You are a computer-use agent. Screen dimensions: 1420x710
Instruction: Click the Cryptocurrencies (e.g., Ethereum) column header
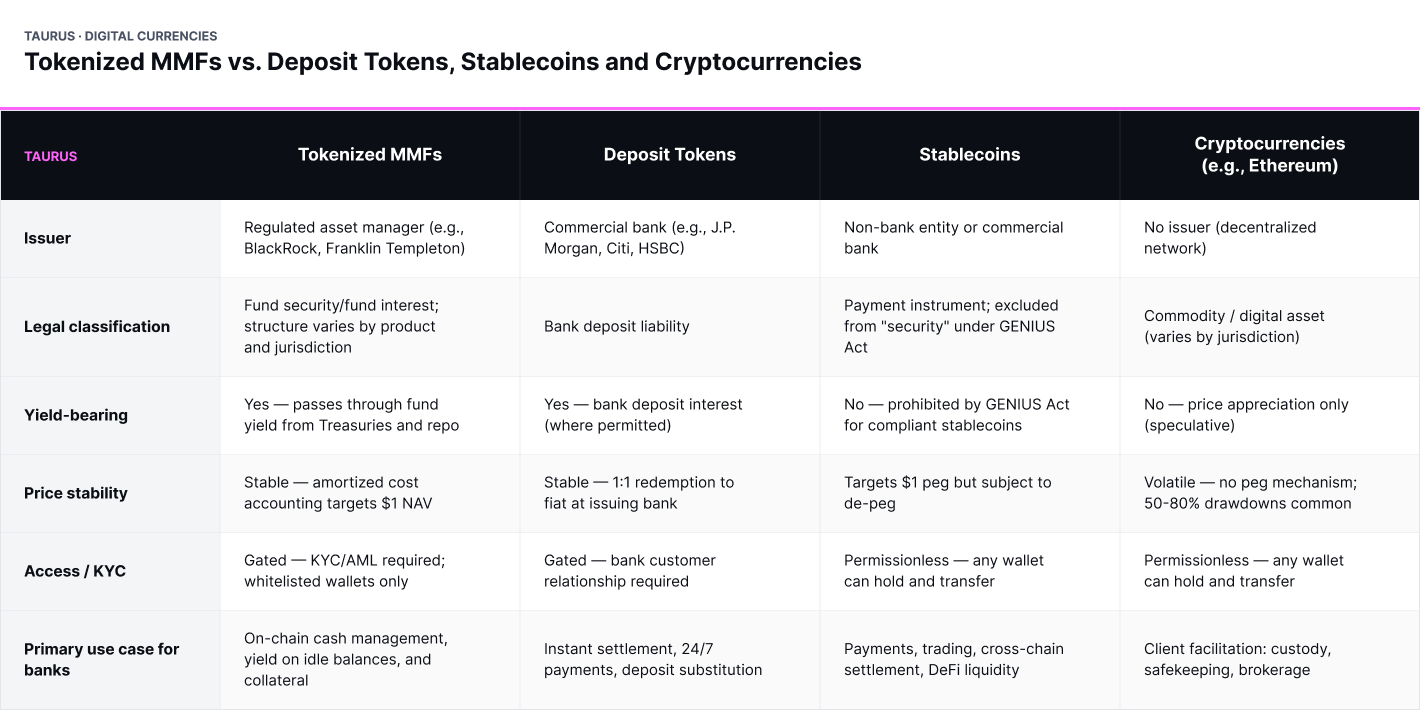(x=1270, y=154)
